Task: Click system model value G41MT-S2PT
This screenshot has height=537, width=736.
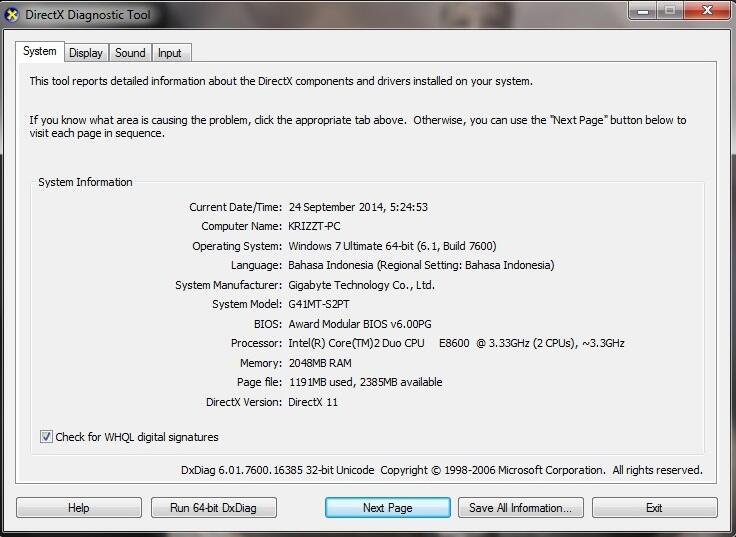Action: tap(319, 304)
